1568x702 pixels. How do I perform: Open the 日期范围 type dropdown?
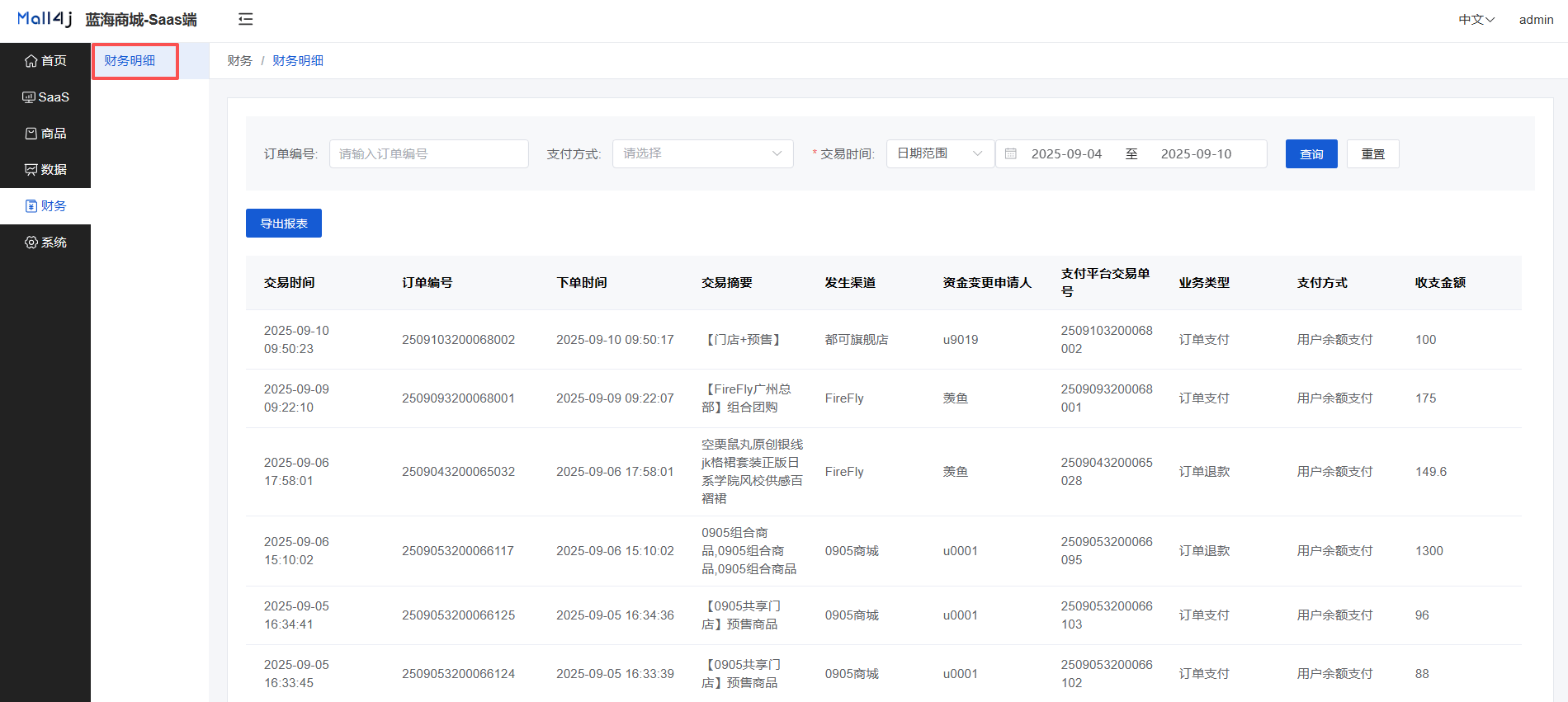point(940,154)
